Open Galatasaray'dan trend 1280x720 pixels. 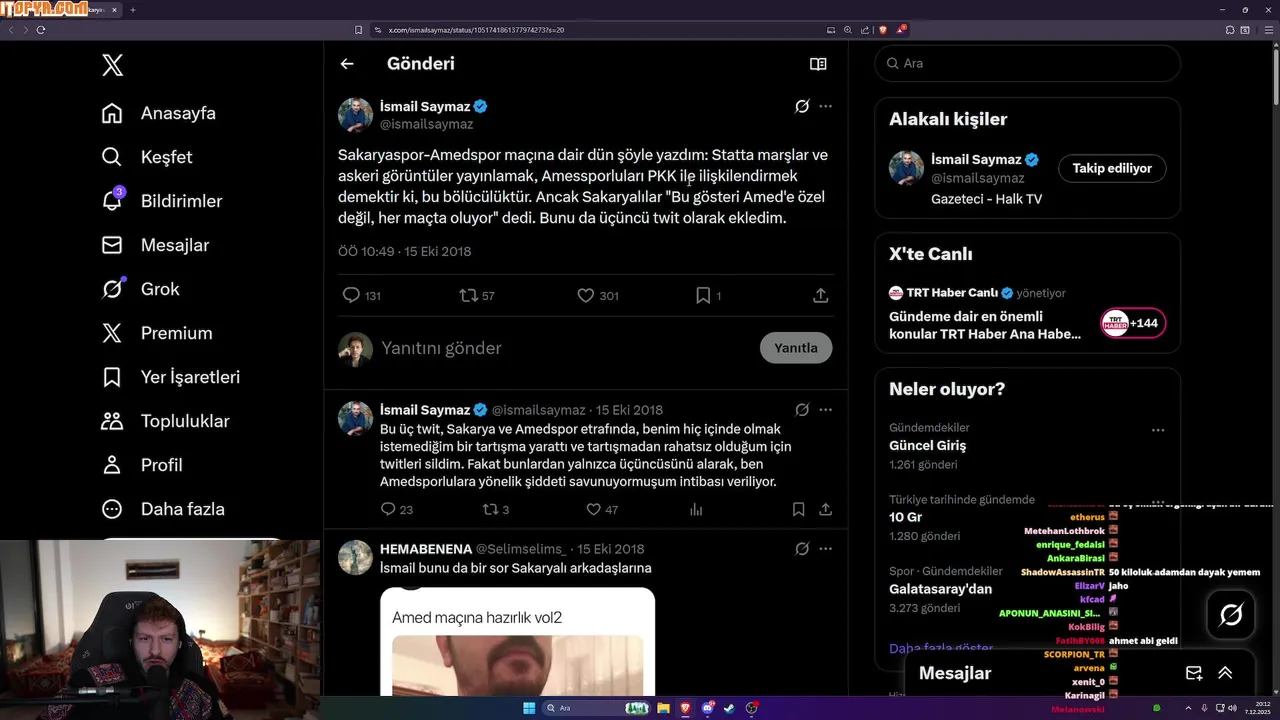(x=940, y=589)
